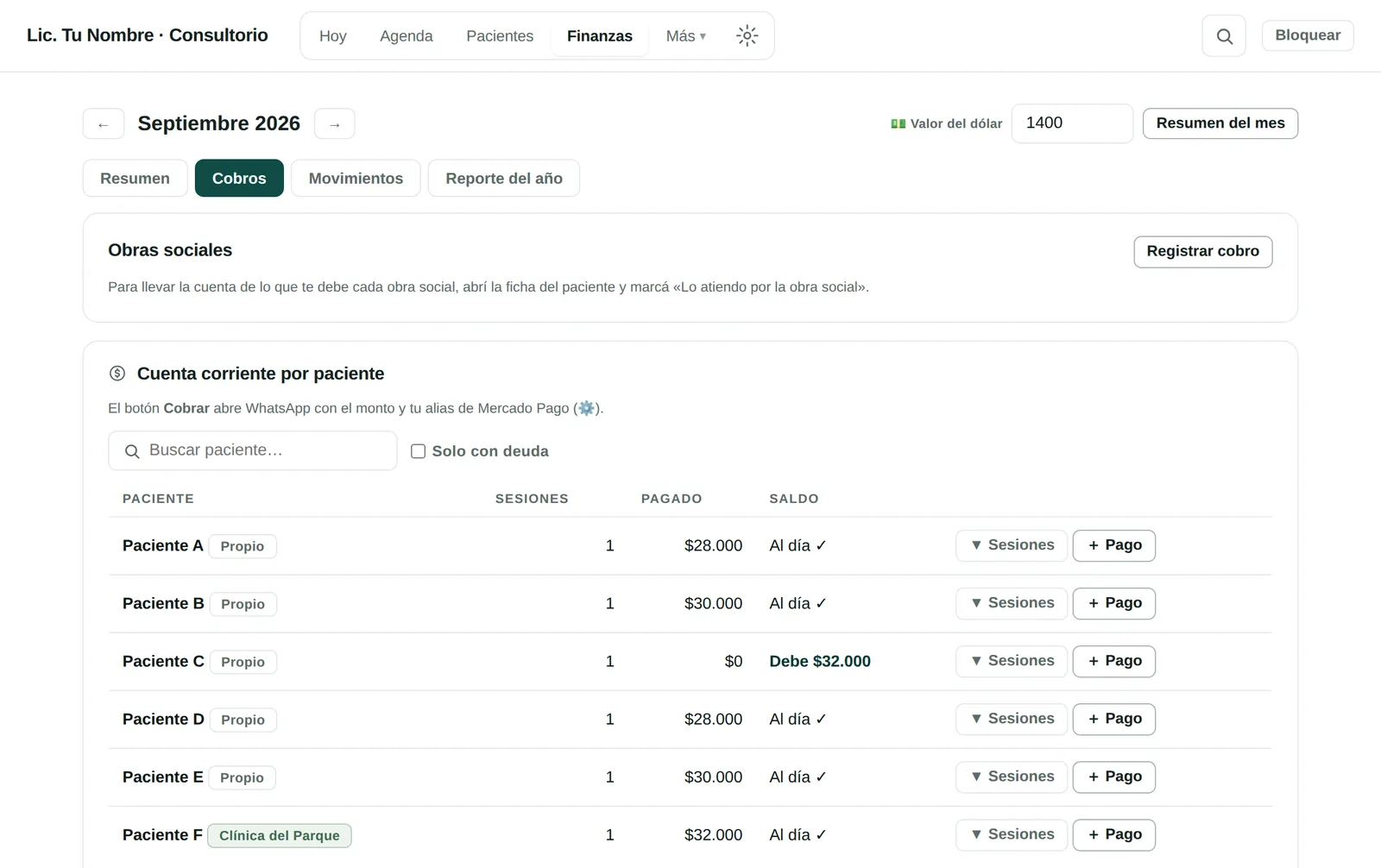The image size is (1381, 868).
Task: Enable the Solo con deuda checkbox
Action: click(x=418, y=451)
